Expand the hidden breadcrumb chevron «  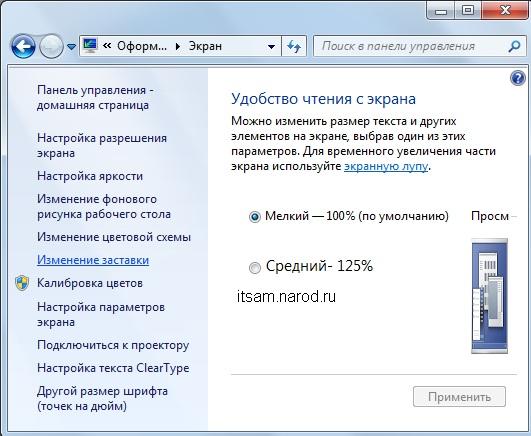(x=107, y=45)
